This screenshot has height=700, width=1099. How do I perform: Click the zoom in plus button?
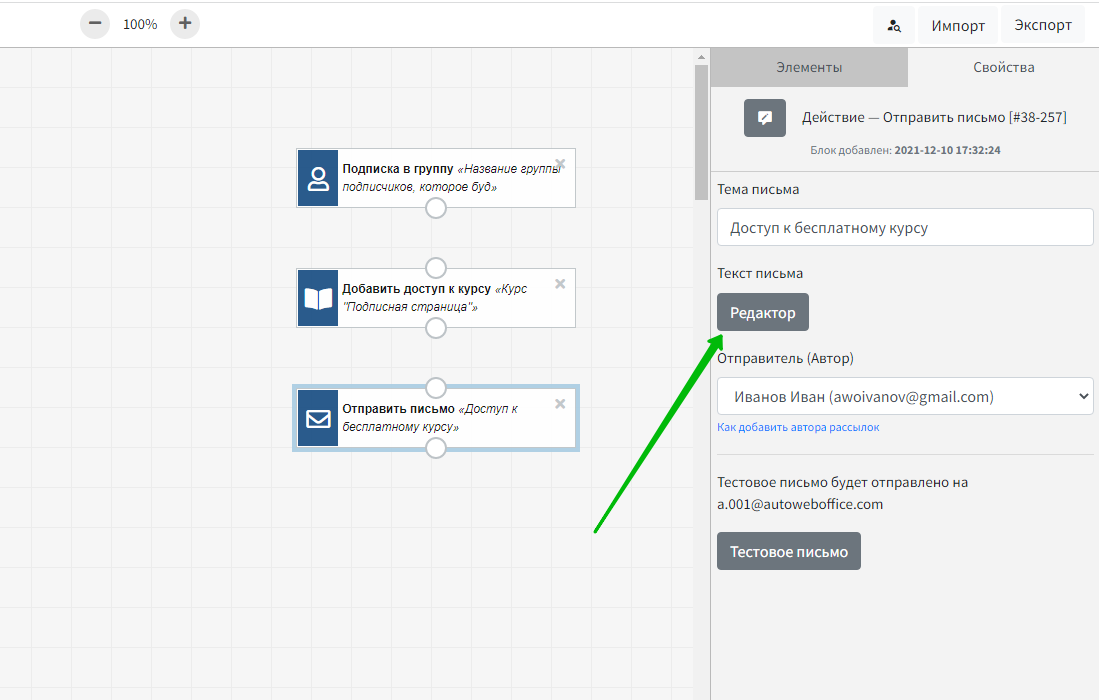pyautogui.click(x=185, y=24)
